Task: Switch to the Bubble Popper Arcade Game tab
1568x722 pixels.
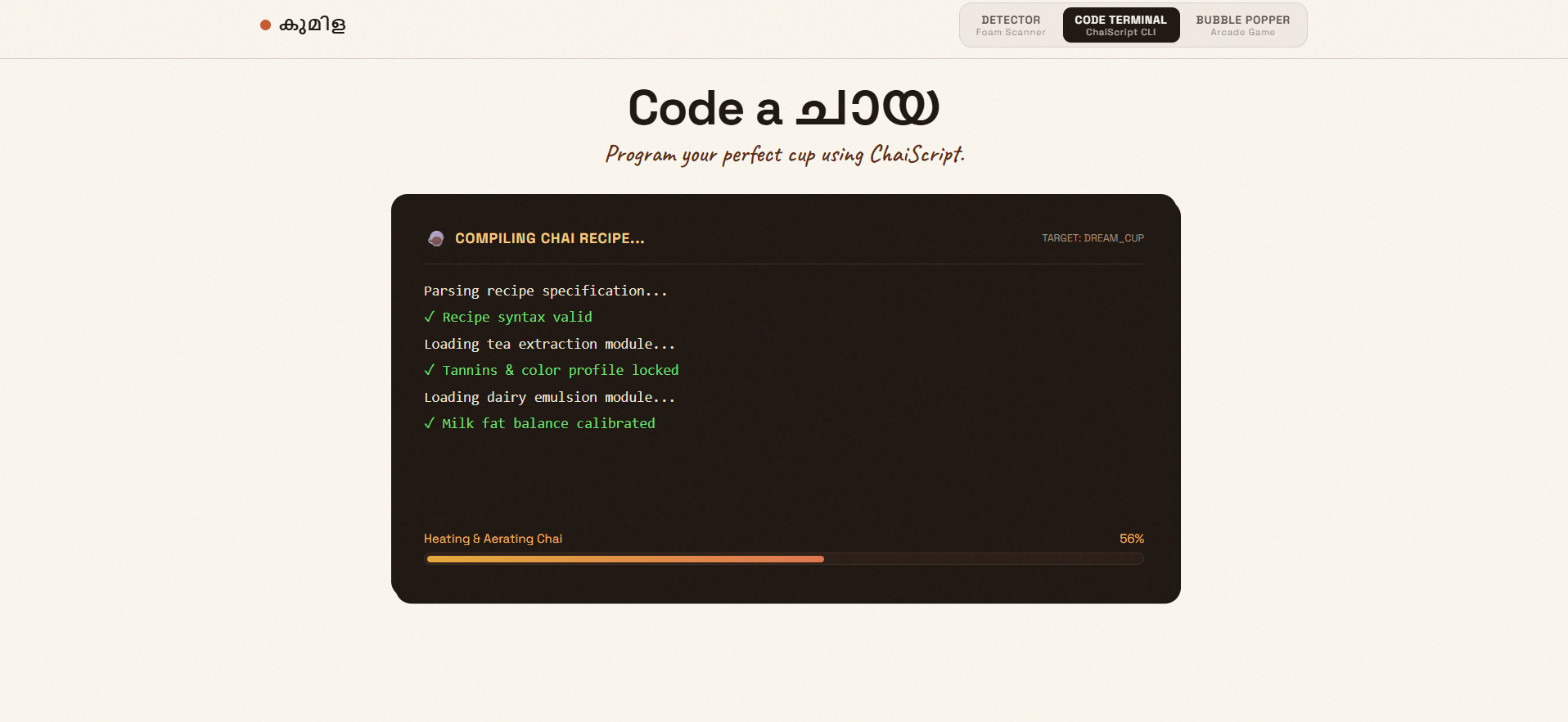Action: pos(1242,25)
